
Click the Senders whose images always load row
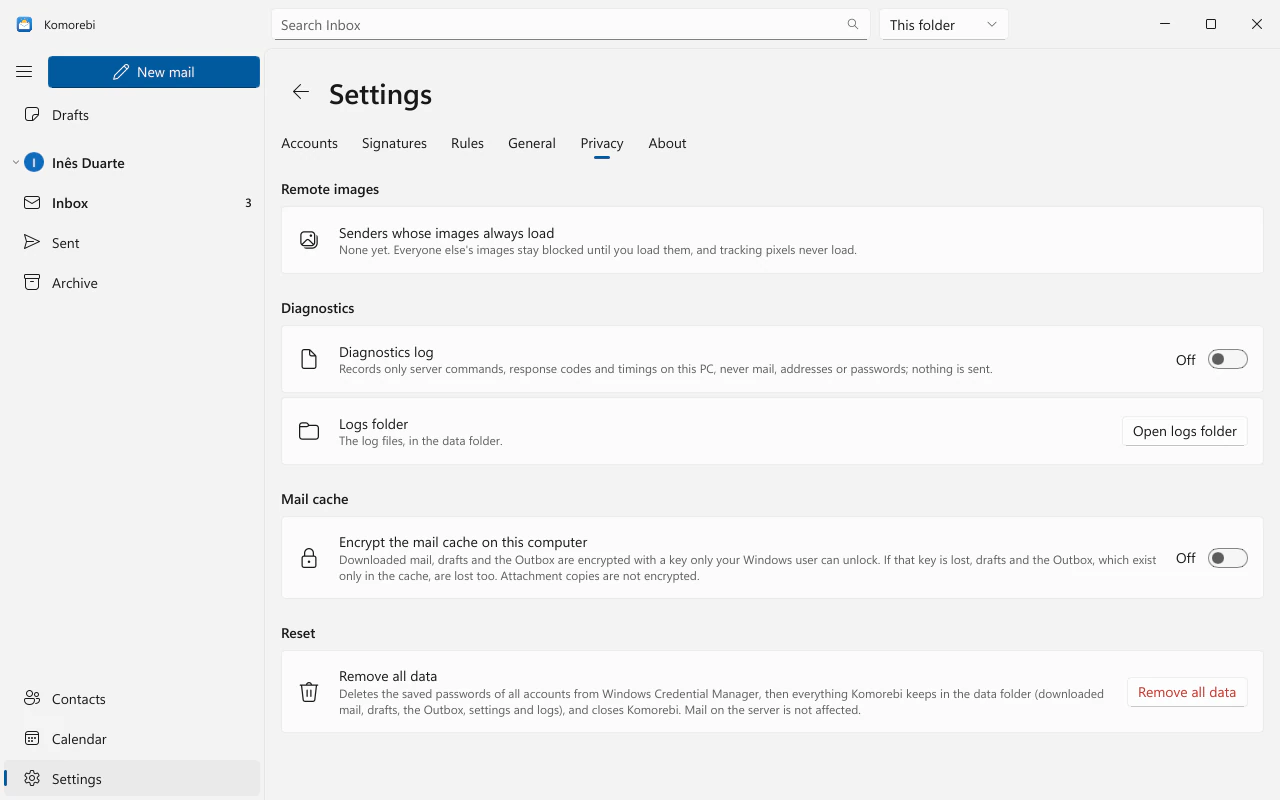(772, 240)
